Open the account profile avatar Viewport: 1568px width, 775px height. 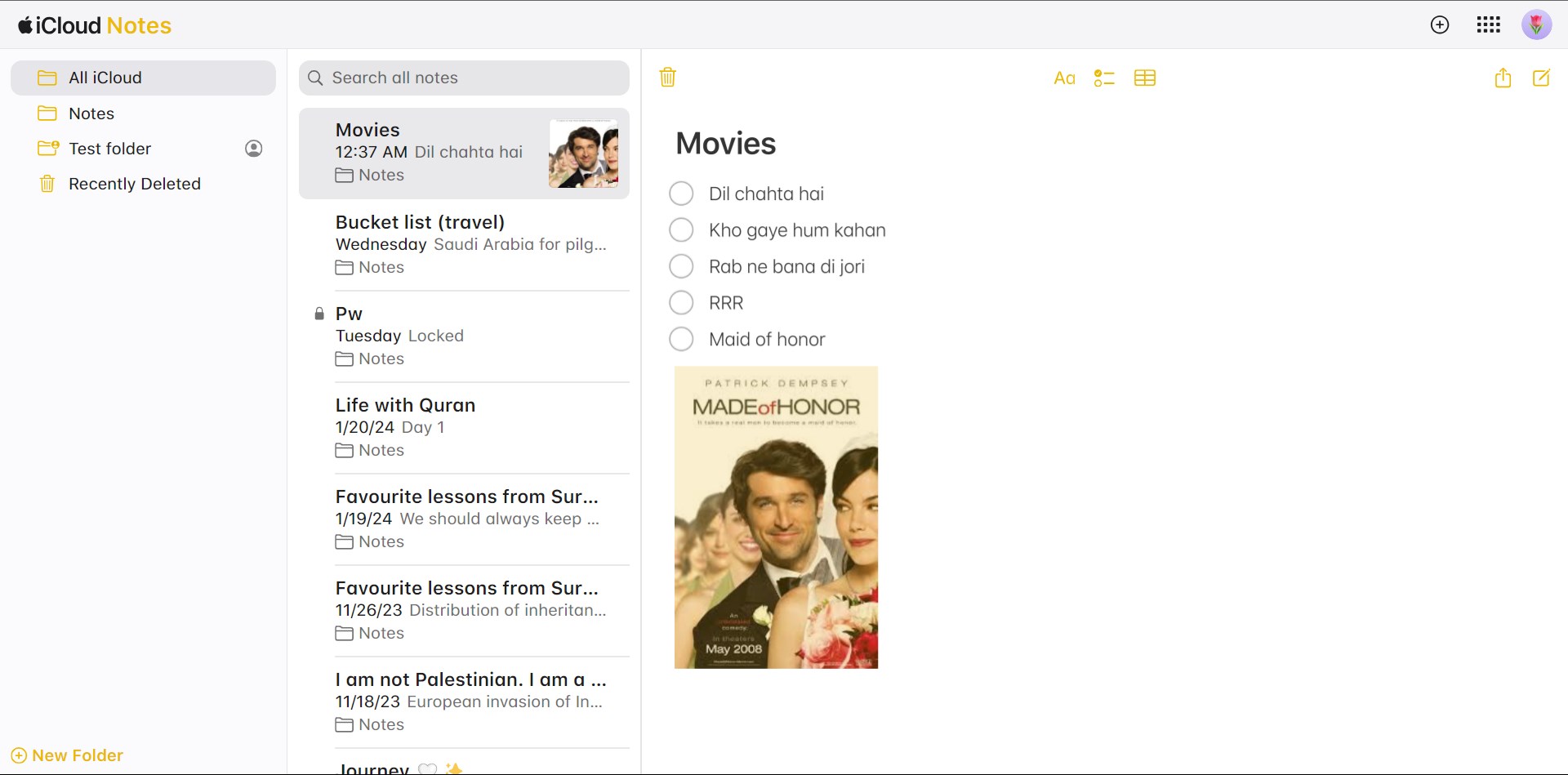1536,25
